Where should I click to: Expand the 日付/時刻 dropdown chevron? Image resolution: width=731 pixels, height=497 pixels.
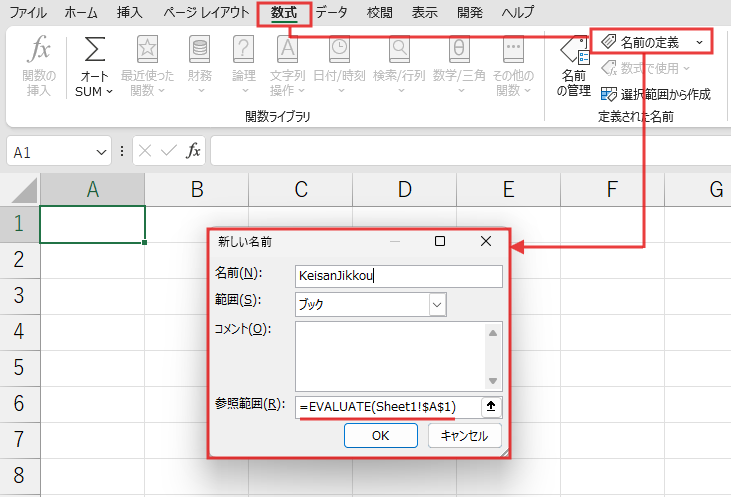click(341, 90)
